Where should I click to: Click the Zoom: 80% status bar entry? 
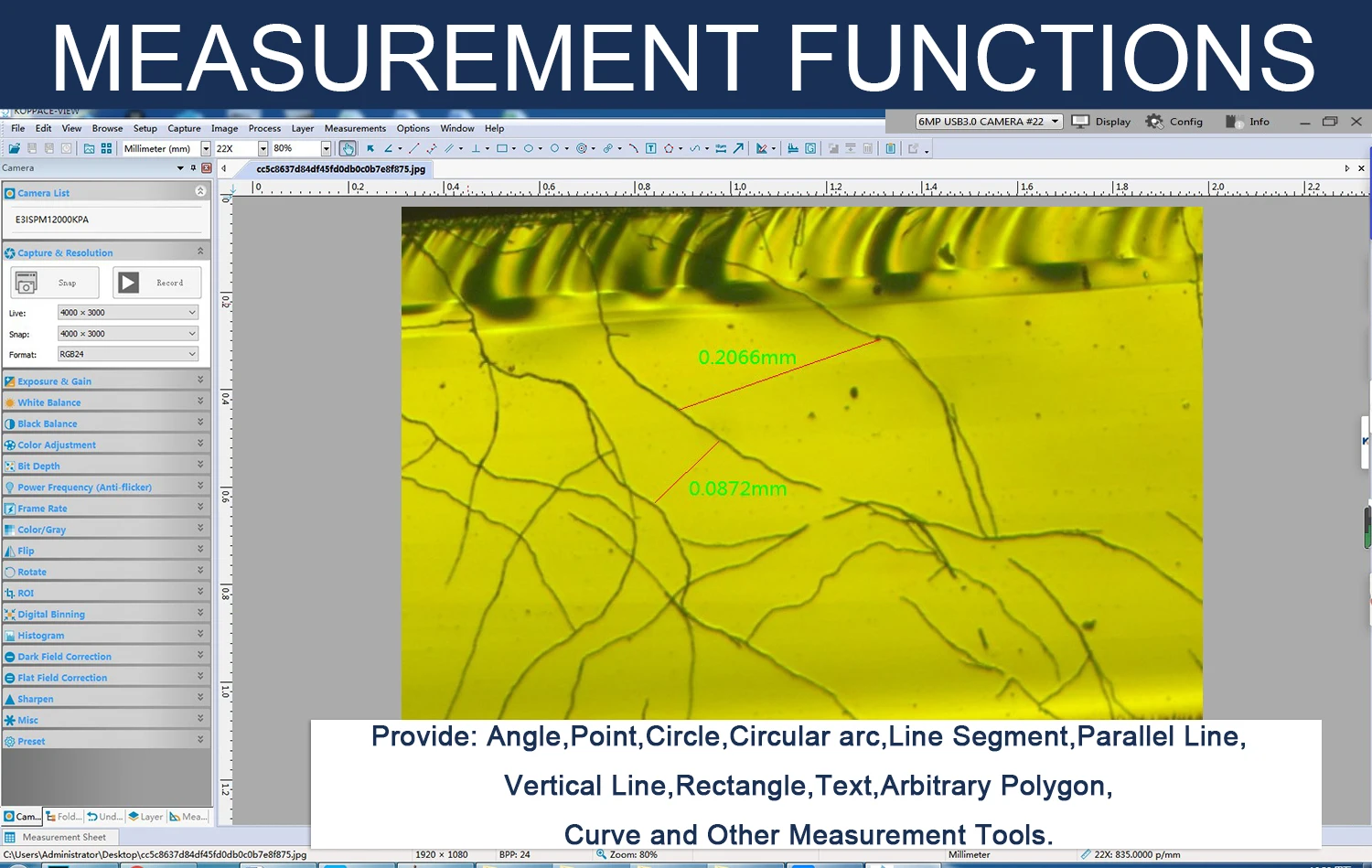point(627,854)
